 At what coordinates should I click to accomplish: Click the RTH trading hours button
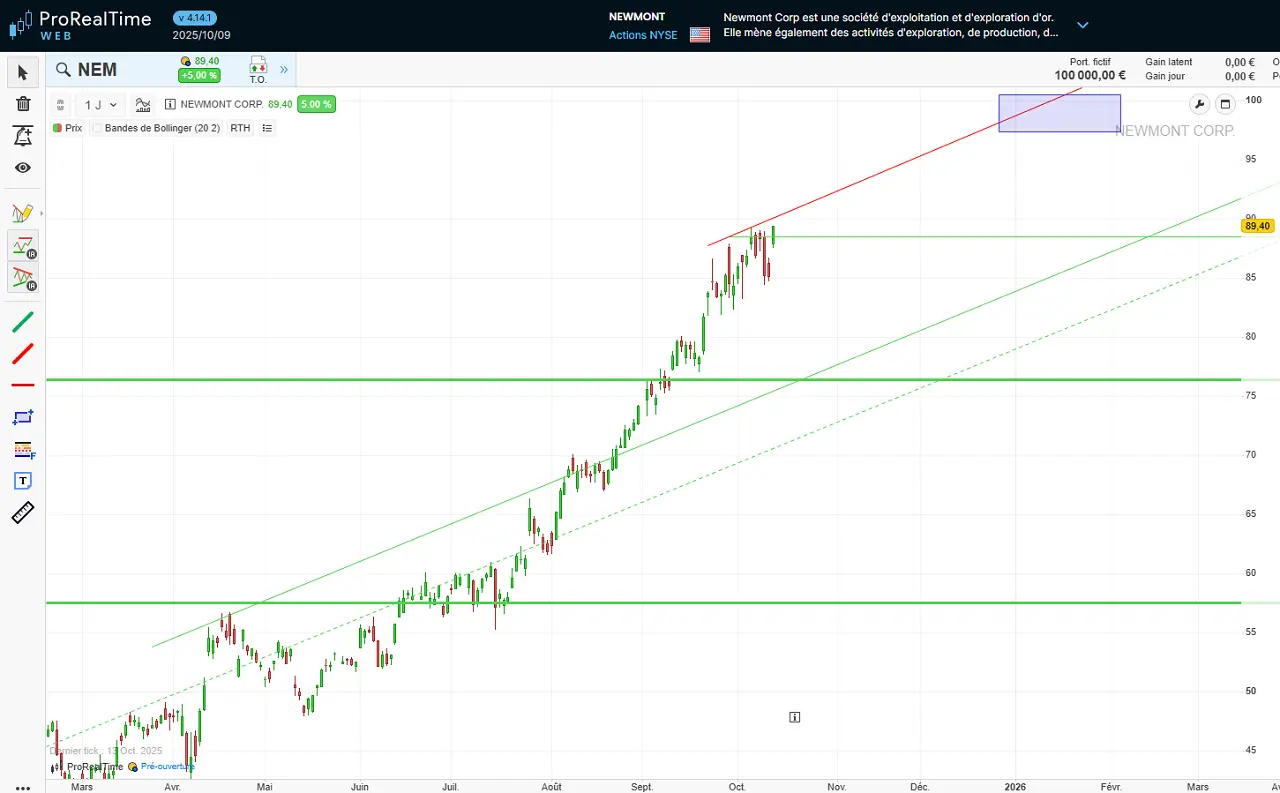(x=240, y=128)
